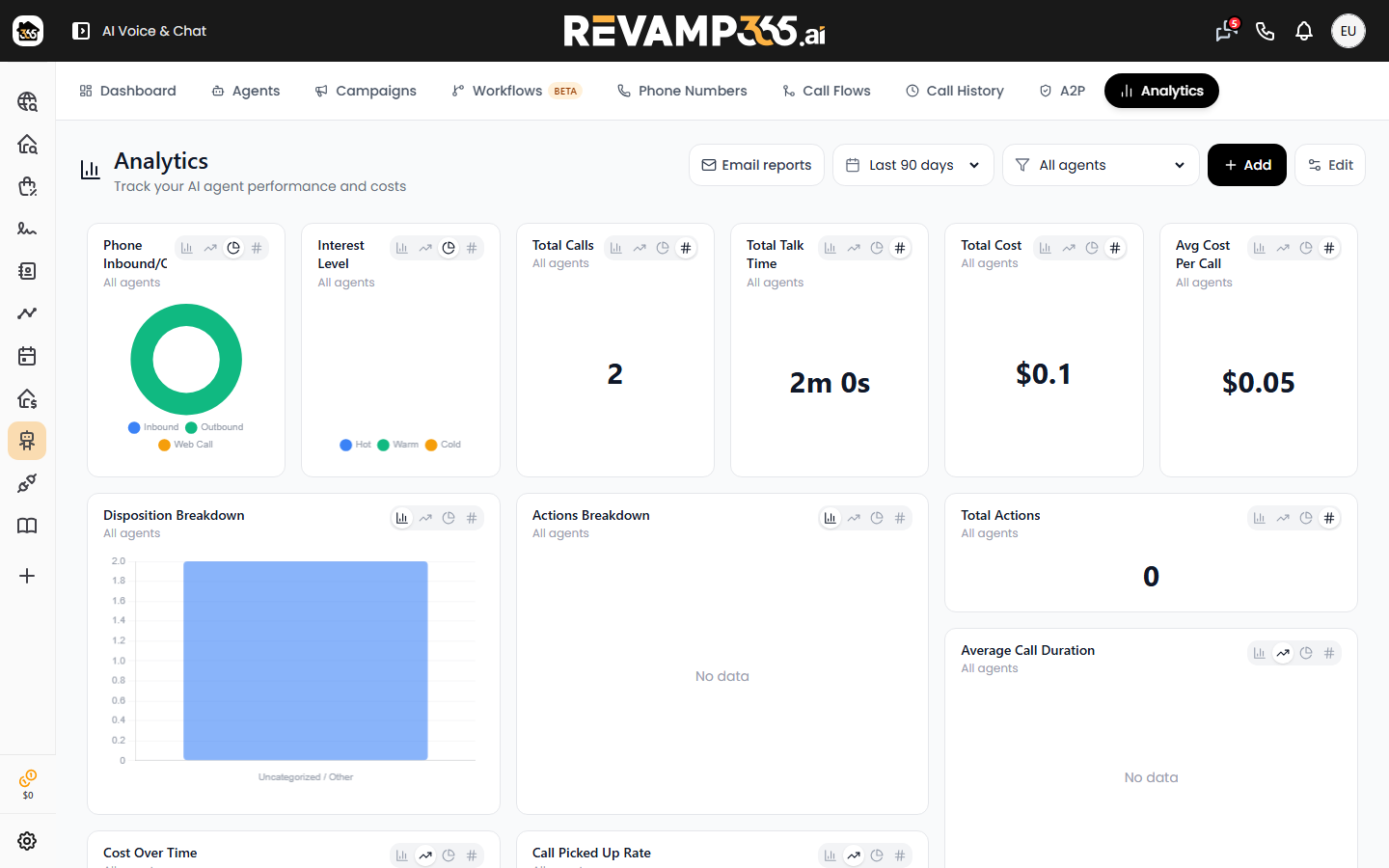Open the Call History tab
1389x868 pixels.
pos(955,91)
